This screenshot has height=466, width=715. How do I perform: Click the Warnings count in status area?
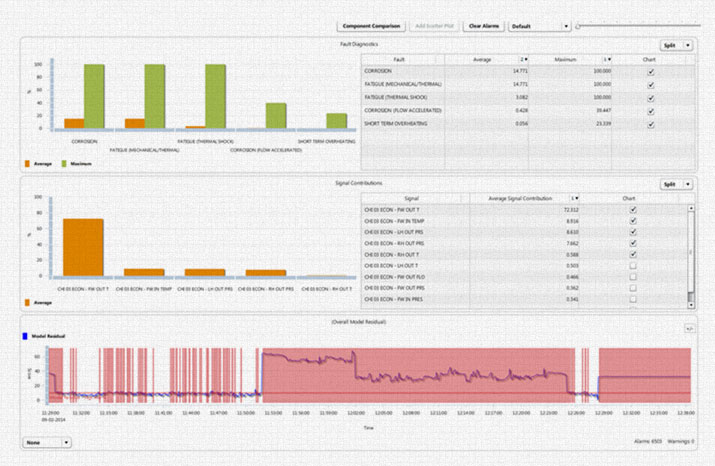click(x=681, y=441)
